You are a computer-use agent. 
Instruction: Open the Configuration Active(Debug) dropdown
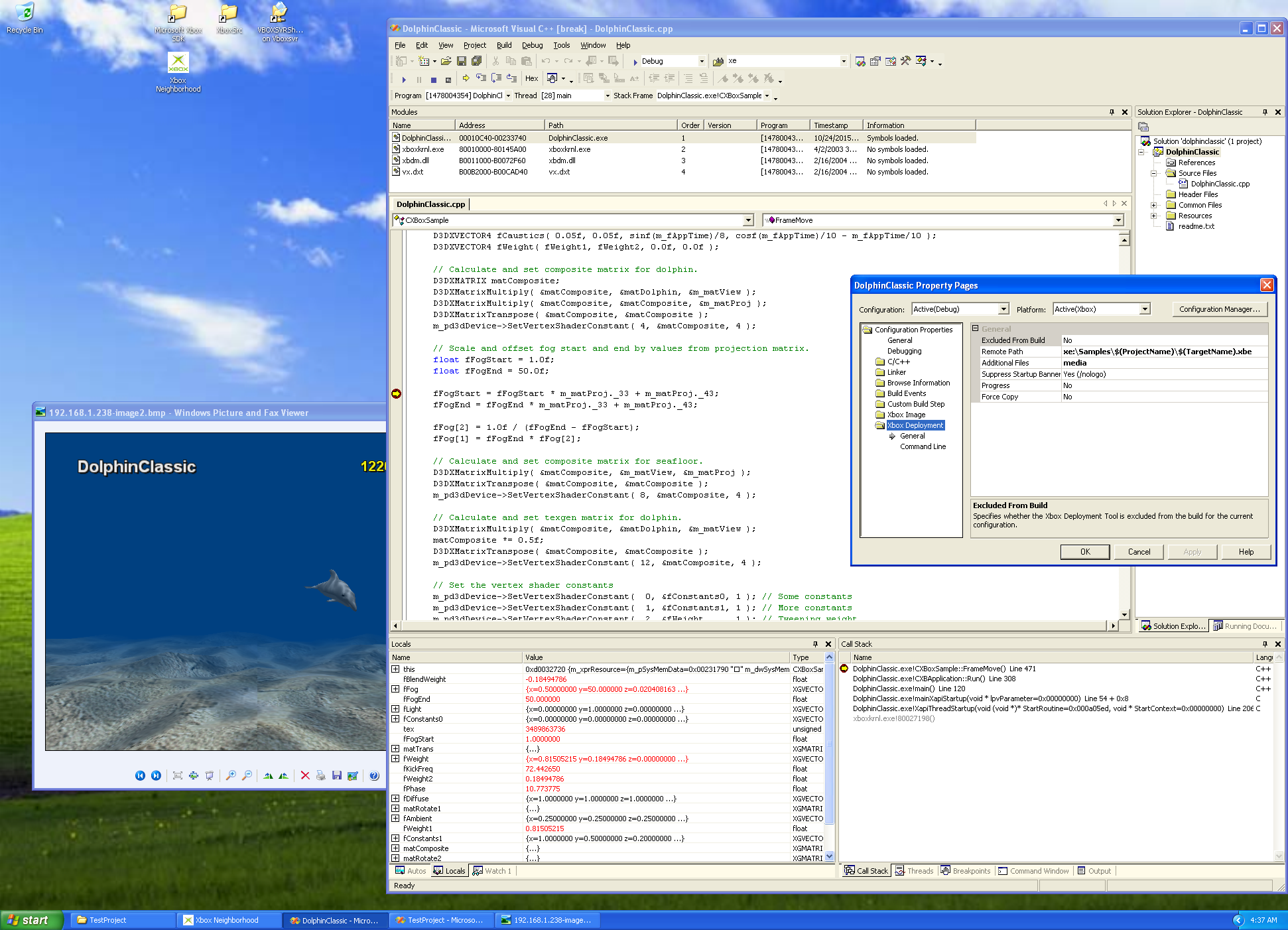(1003, 309)
